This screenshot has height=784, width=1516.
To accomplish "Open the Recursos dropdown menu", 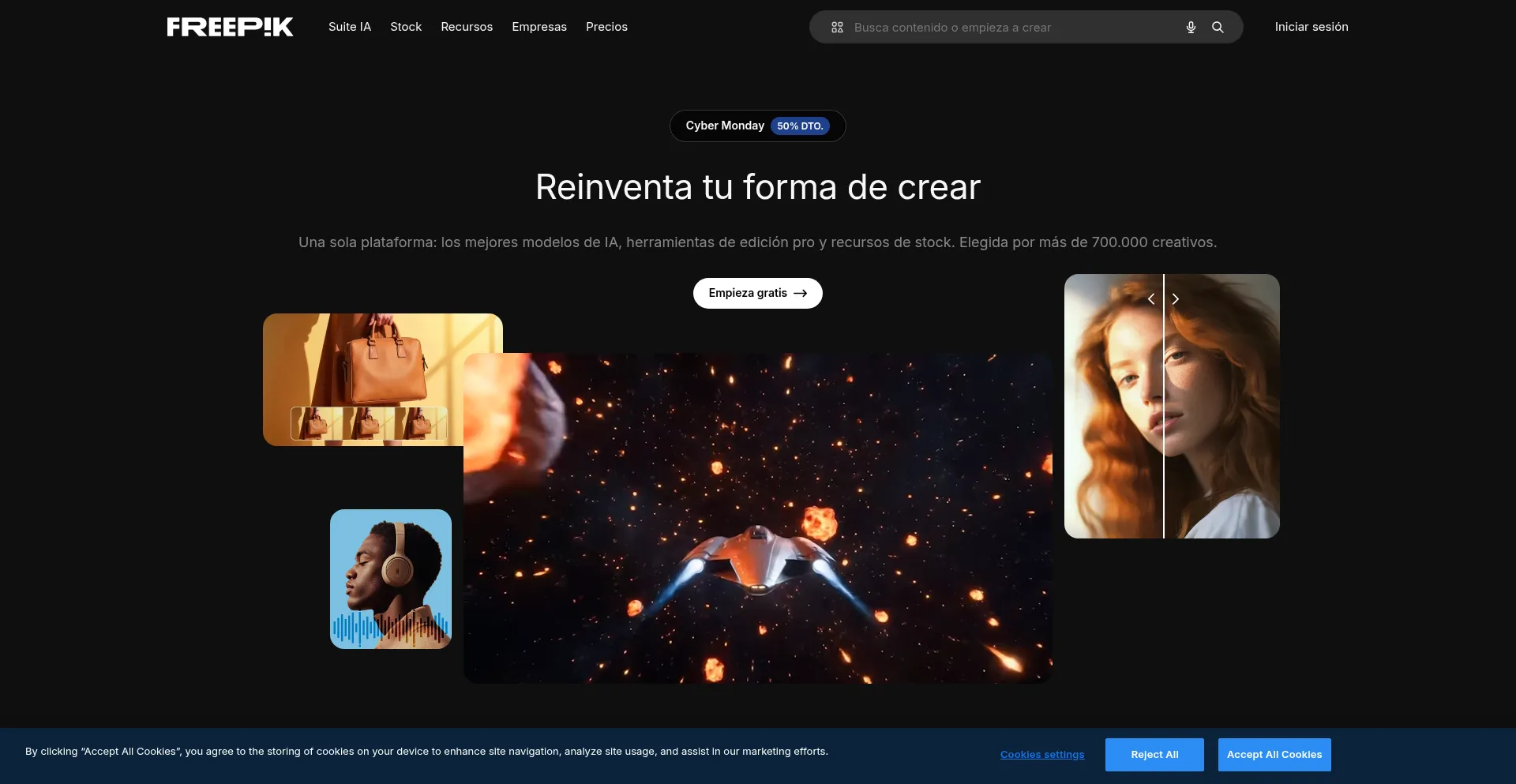I will pyautogui.click(x=467, y=27).
